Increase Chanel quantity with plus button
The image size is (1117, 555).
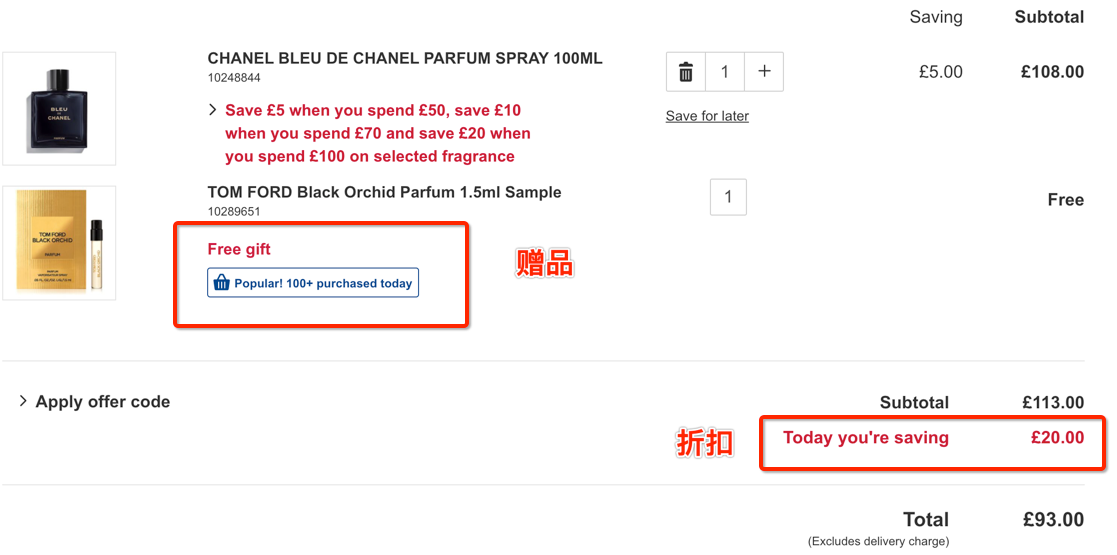tap(764, 72)
